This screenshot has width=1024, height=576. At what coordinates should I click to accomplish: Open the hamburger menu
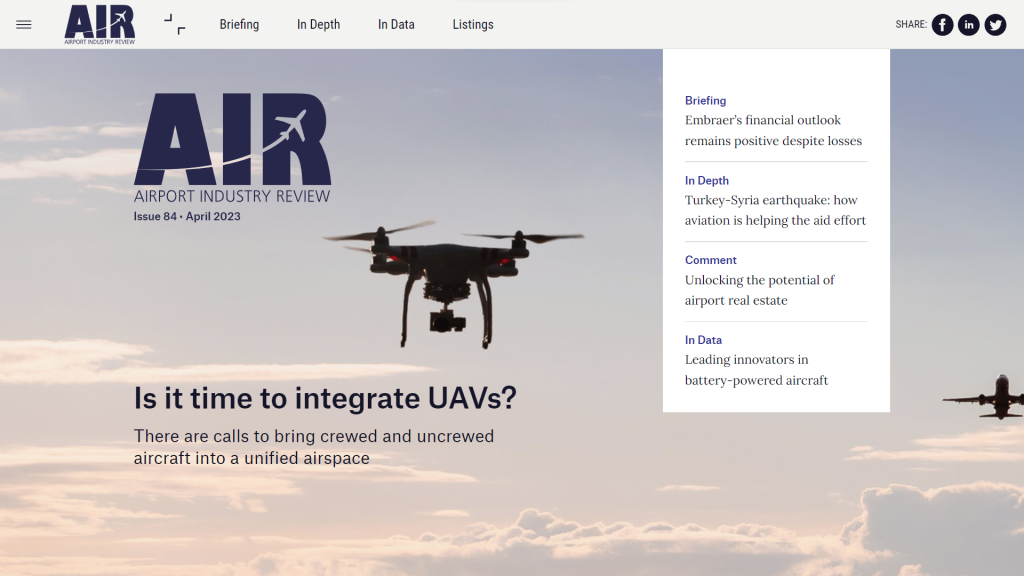tap(24, 25)
